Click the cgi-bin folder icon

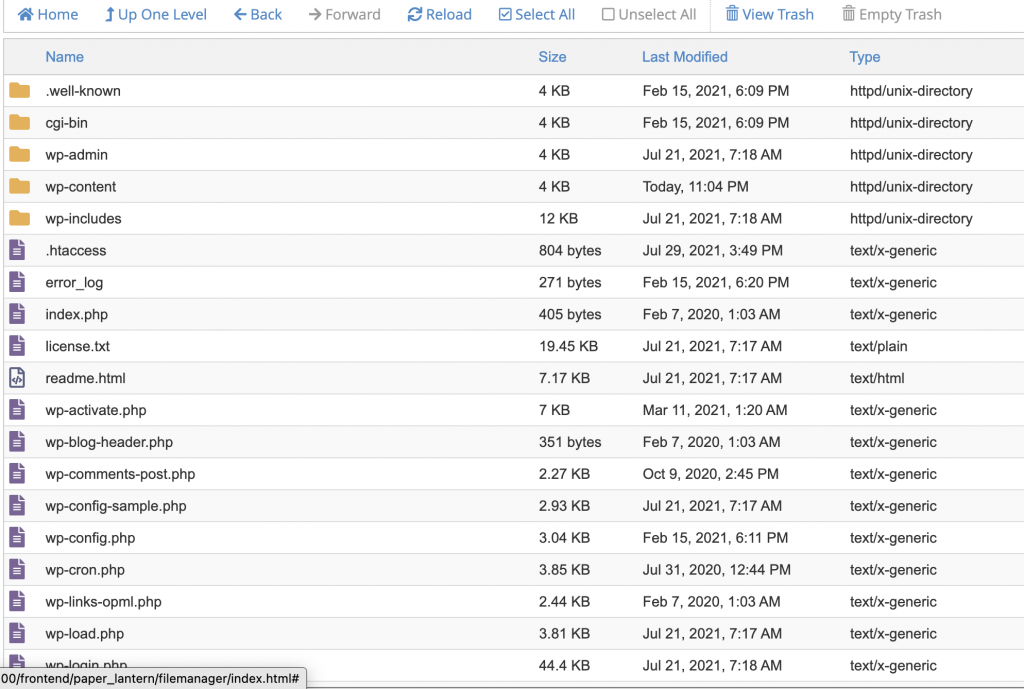[19, 122]
